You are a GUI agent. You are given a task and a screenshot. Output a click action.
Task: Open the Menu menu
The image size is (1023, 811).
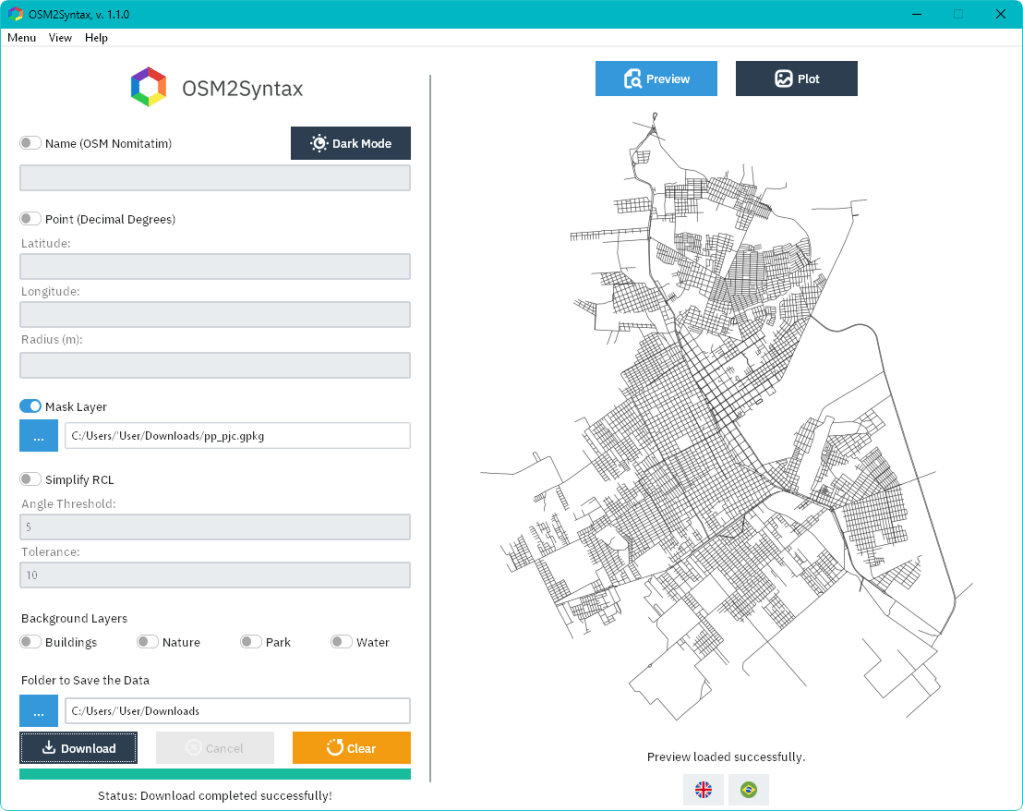coord(22,38)
